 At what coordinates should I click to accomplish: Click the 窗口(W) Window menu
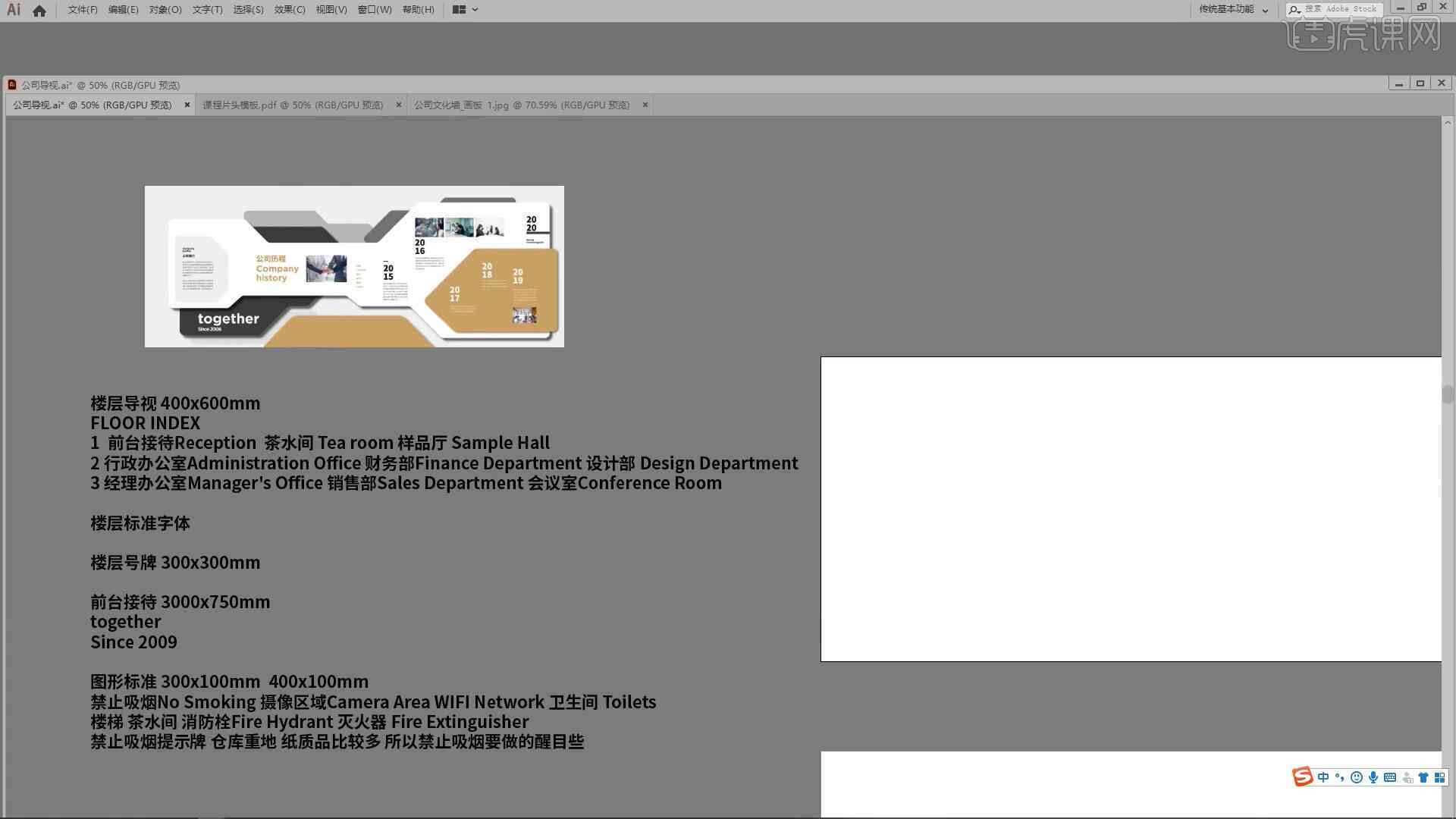371,9
